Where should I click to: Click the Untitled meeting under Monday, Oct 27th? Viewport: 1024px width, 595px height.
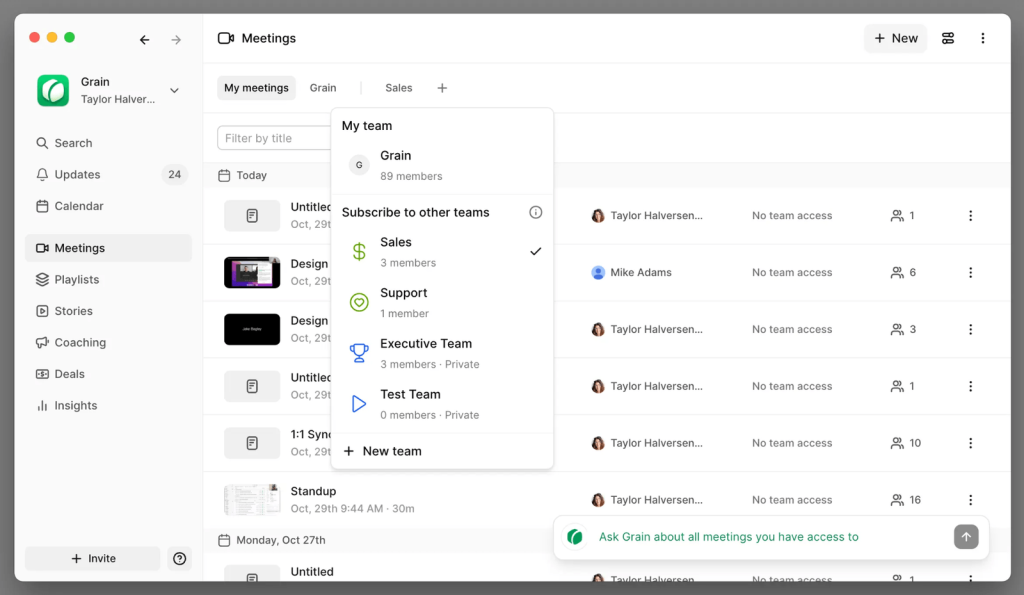tap(312, 571)
